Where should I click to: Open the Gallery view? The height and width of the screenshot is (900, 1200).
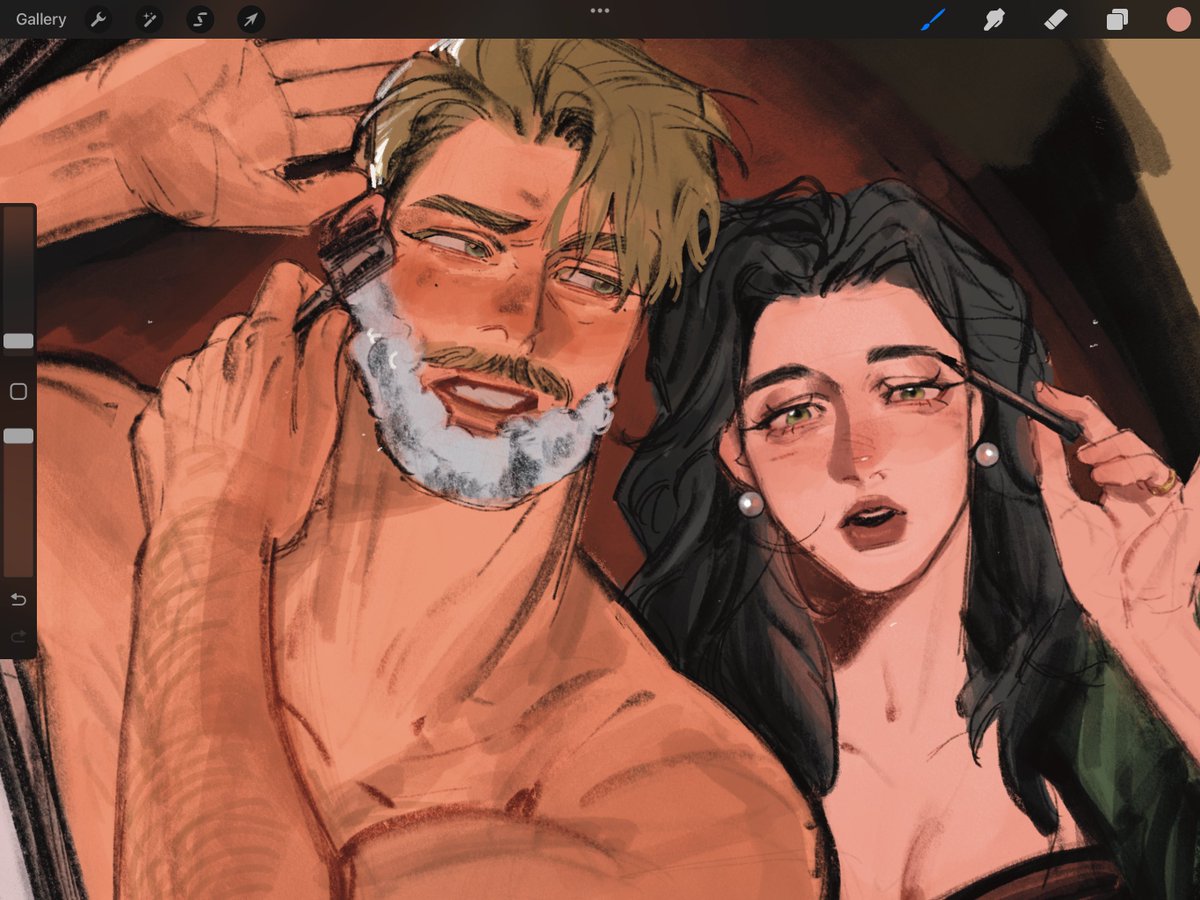[x=41, y=19]
